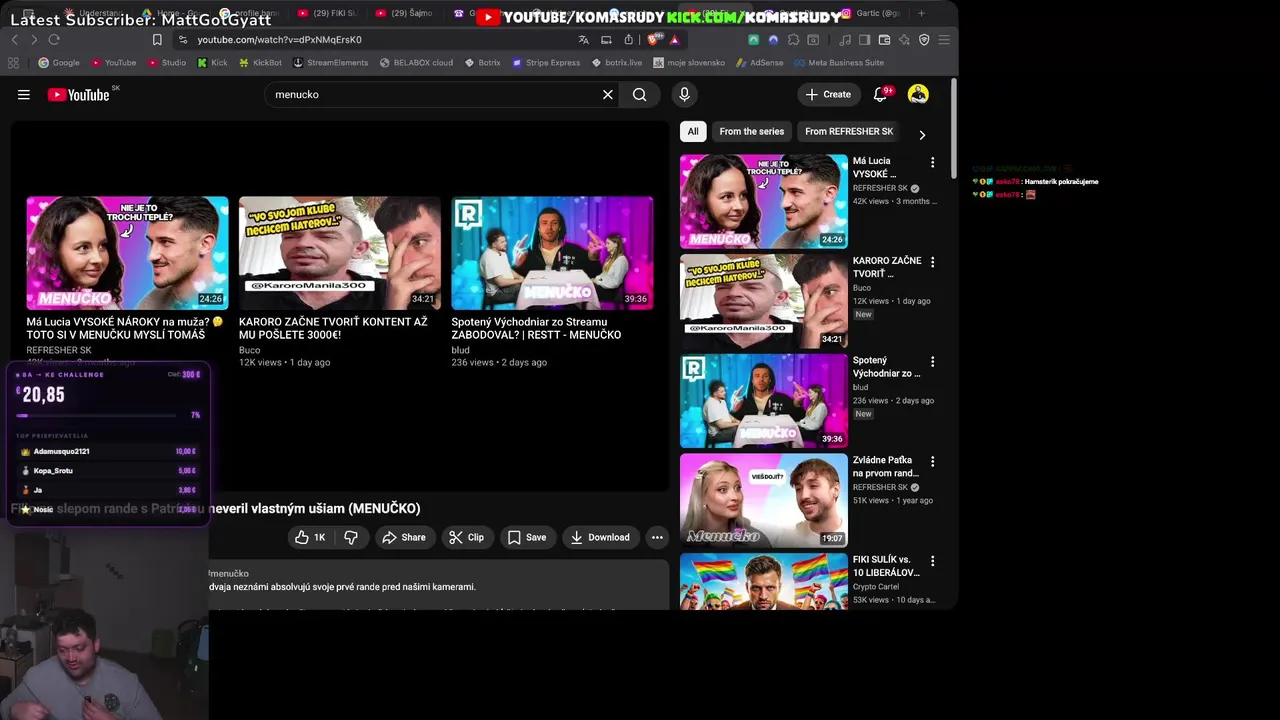1280x720 pixels.
Task: Bookmark this page from the address bar
Action: [x=157, y=40]
